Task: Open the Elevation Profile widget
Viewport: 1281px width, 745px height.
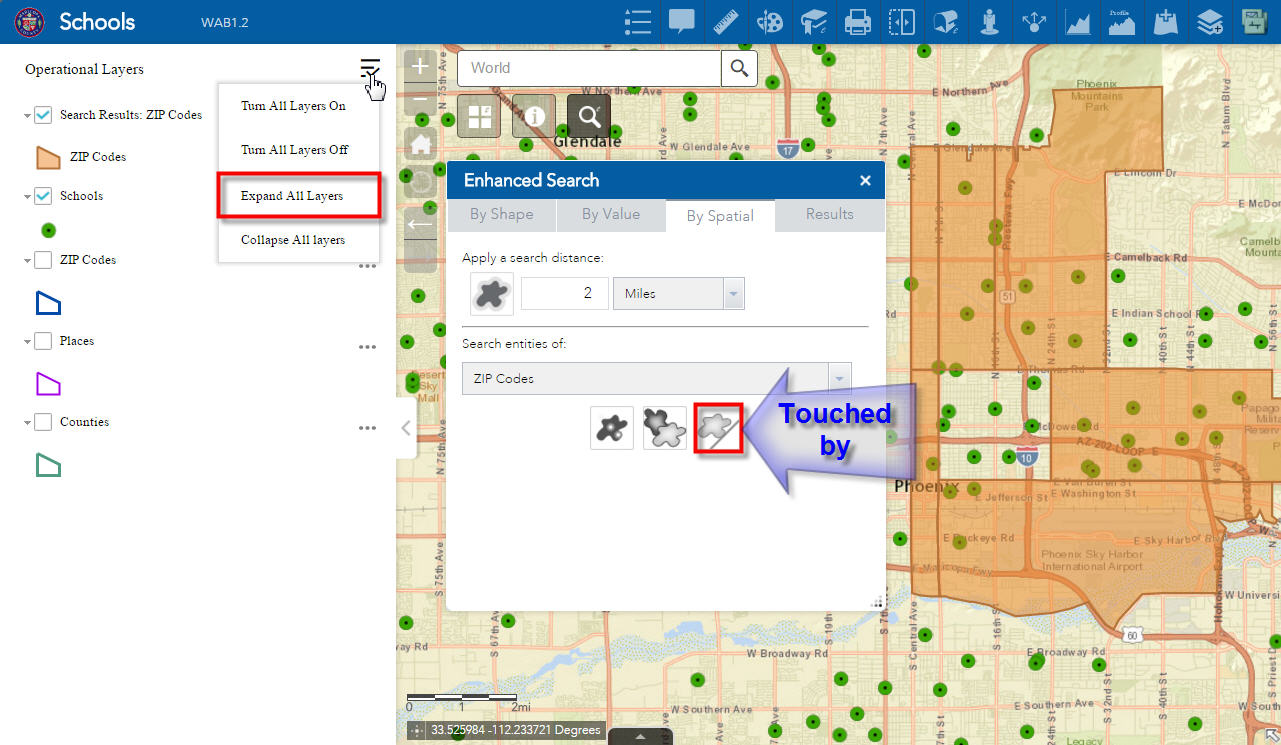Action: tap(1122, 22)
